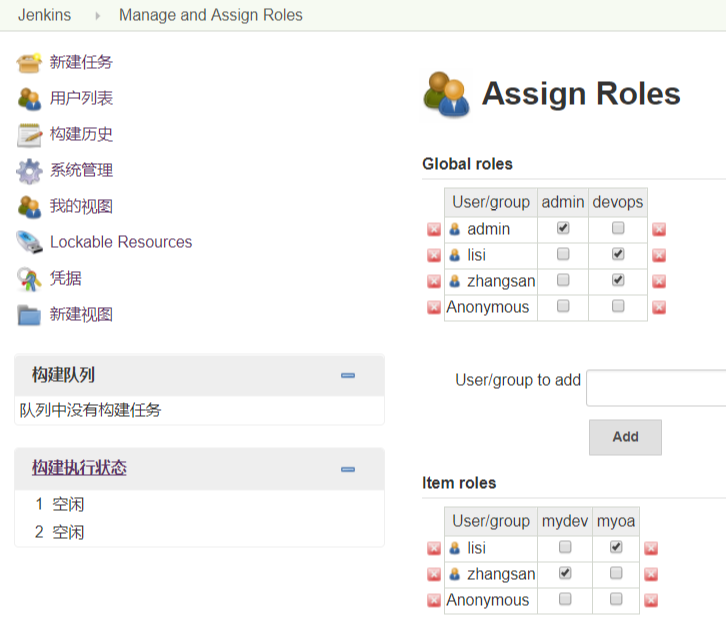The width and height of the screenshot is (726, 623).
Task: Click left red delete icon for Anonymous in Global roles
Action: (434, 307)
